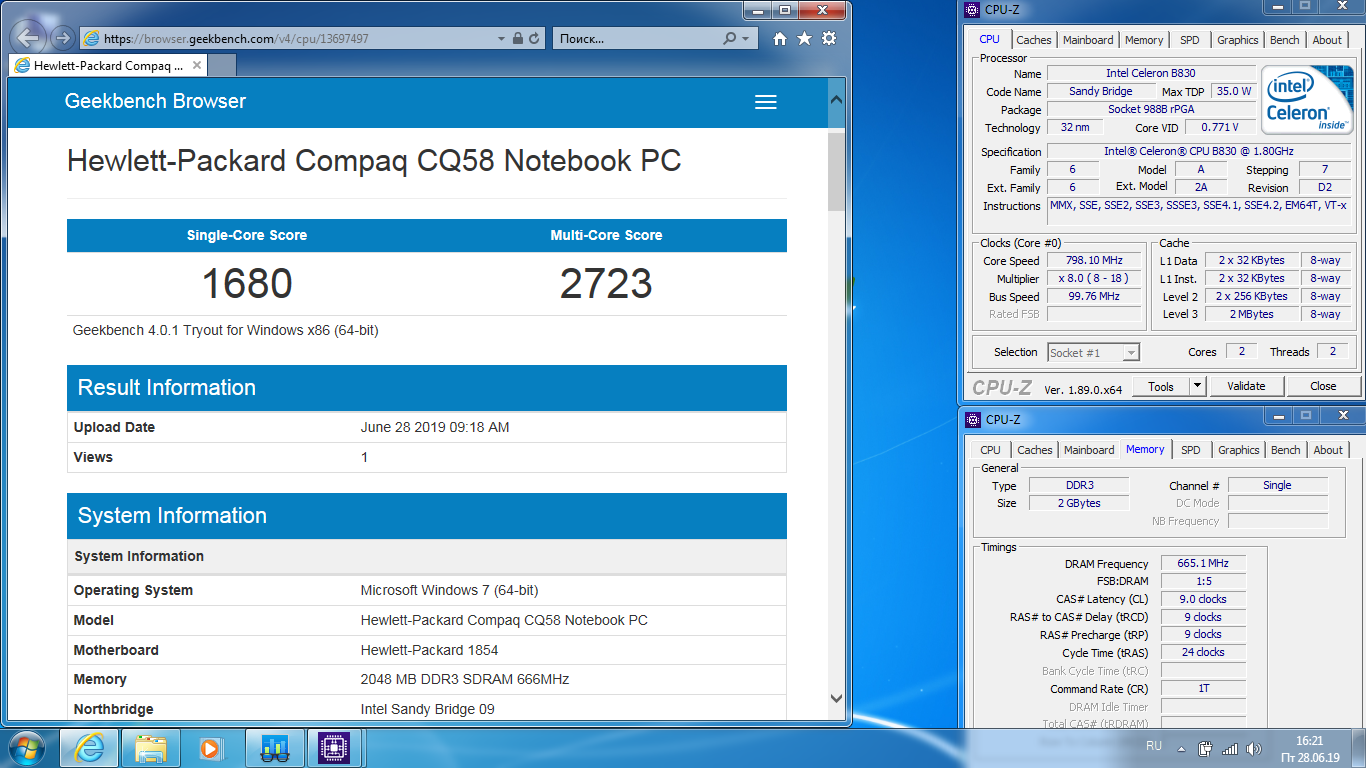This screenshot has width=1366, height=768.
Task: Select SPD tab in lower CPU-Z window
Action: point(1190,450)
